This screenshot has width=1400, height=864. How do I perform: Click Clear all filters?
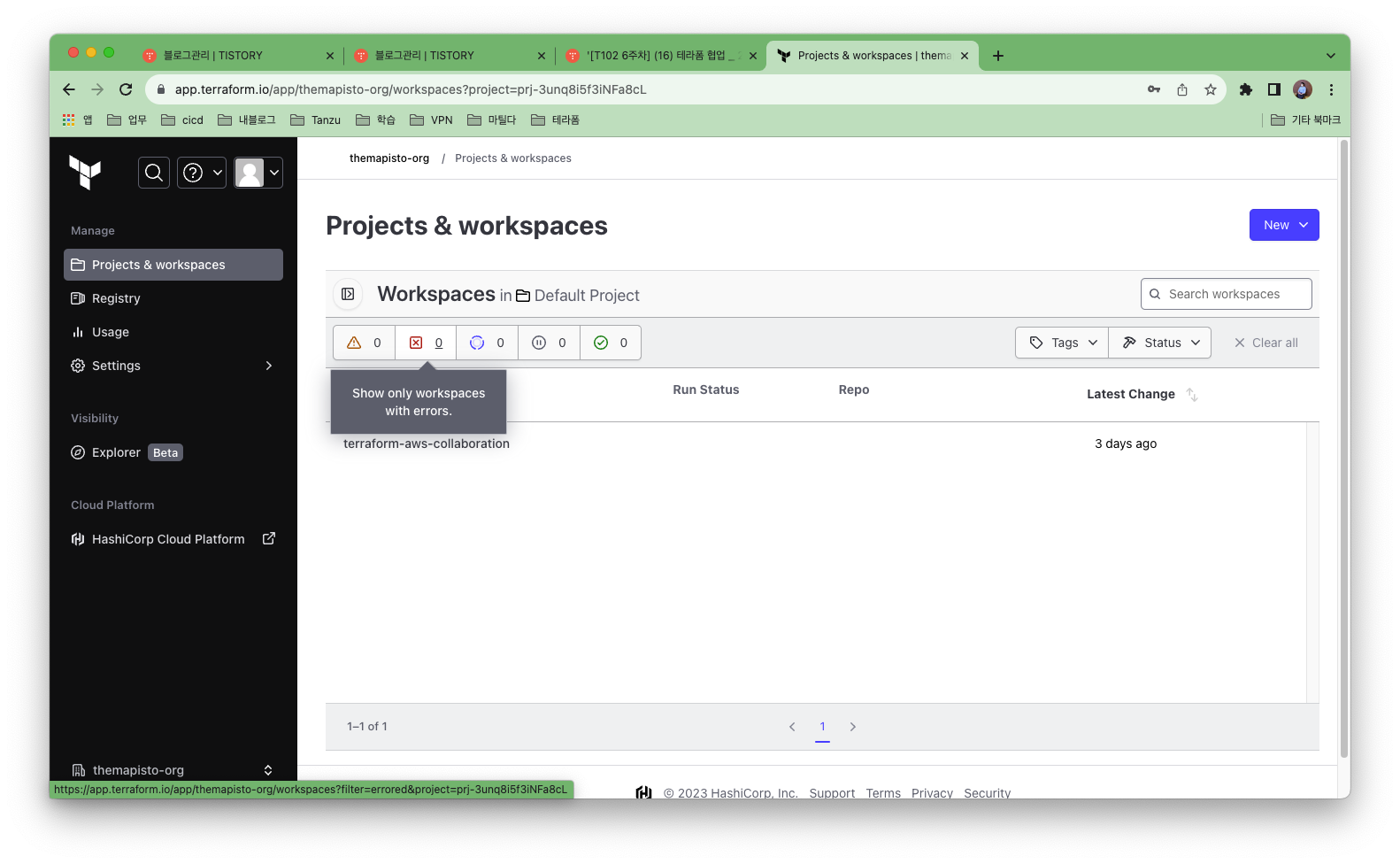click(x=1266, y=343)
